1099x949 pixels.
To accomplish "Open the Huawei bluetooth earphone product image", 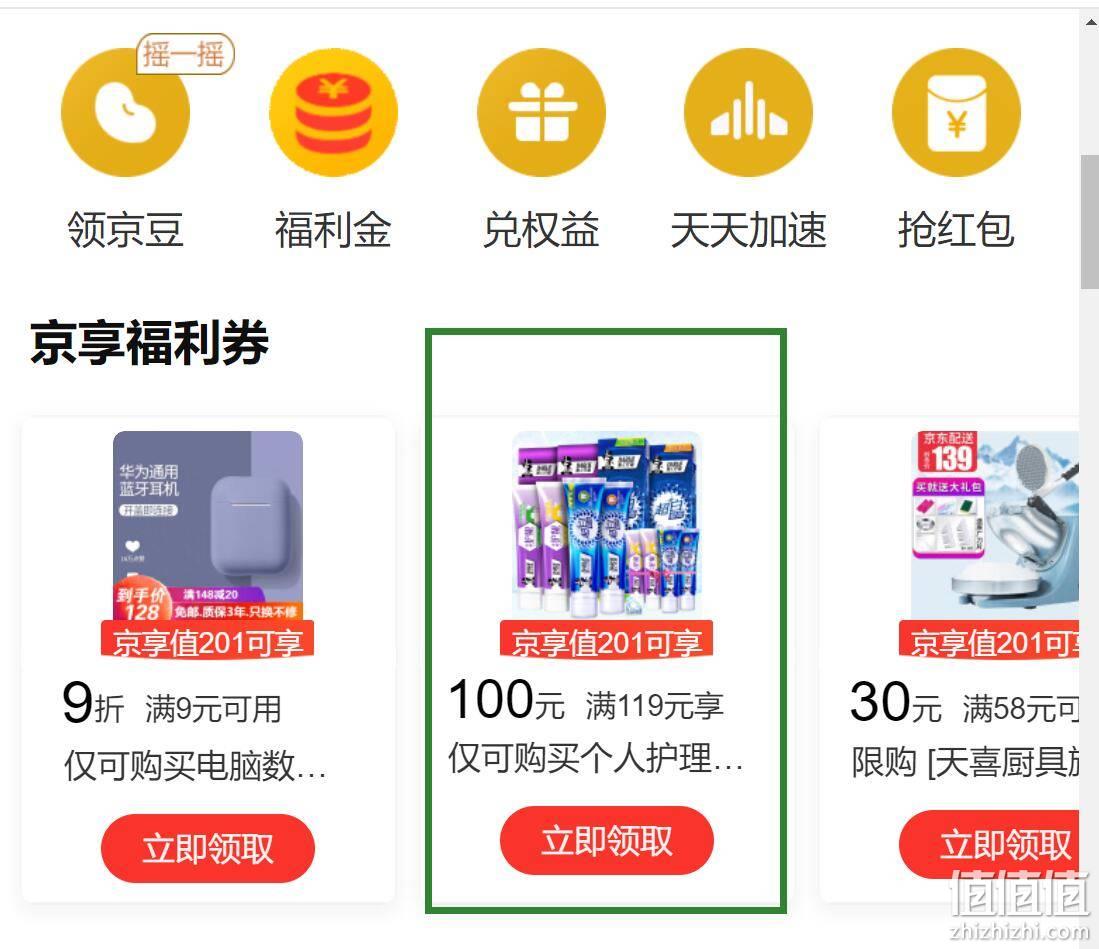I will tap(208, 526).
